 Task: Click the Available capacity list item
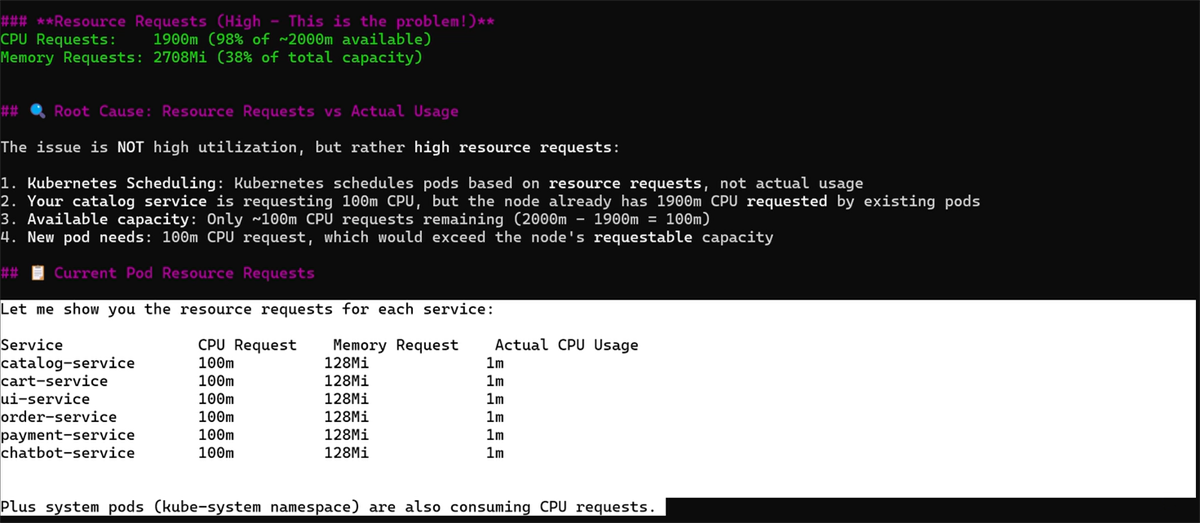pyautogui.click(x=355, y=219)
